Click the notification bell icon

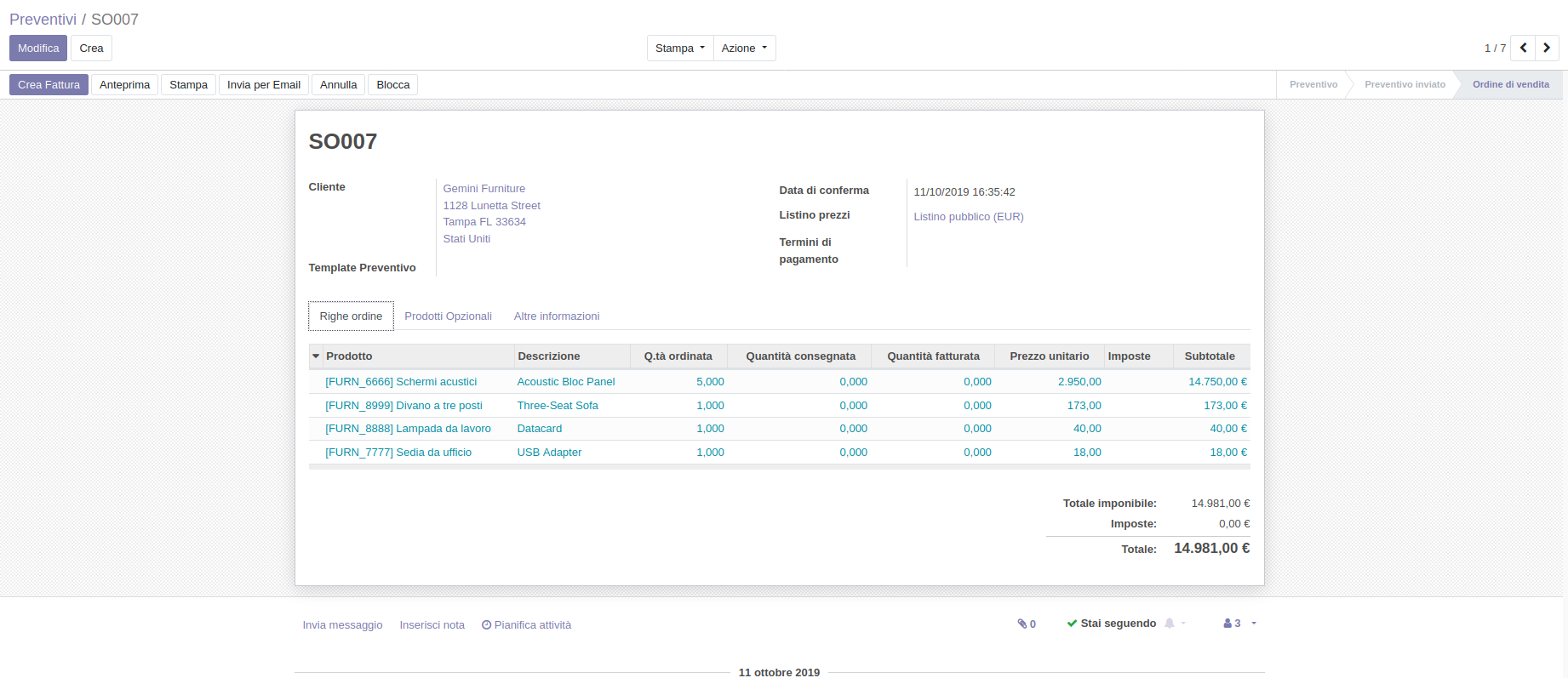click(1170, 624)
